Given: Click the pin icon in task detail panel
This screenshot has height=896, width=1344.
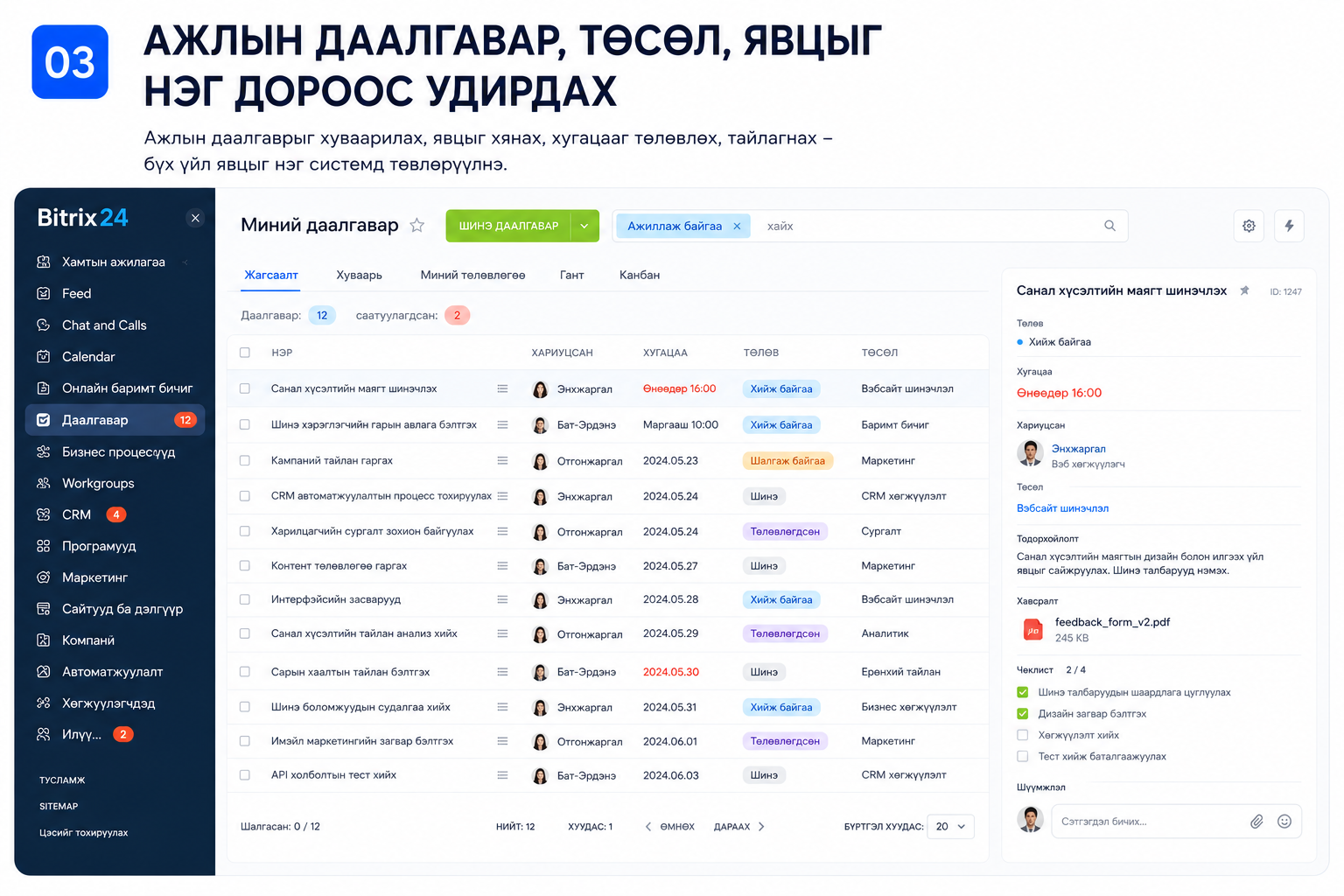Looking at the screenshot, I should [1244, 290].
